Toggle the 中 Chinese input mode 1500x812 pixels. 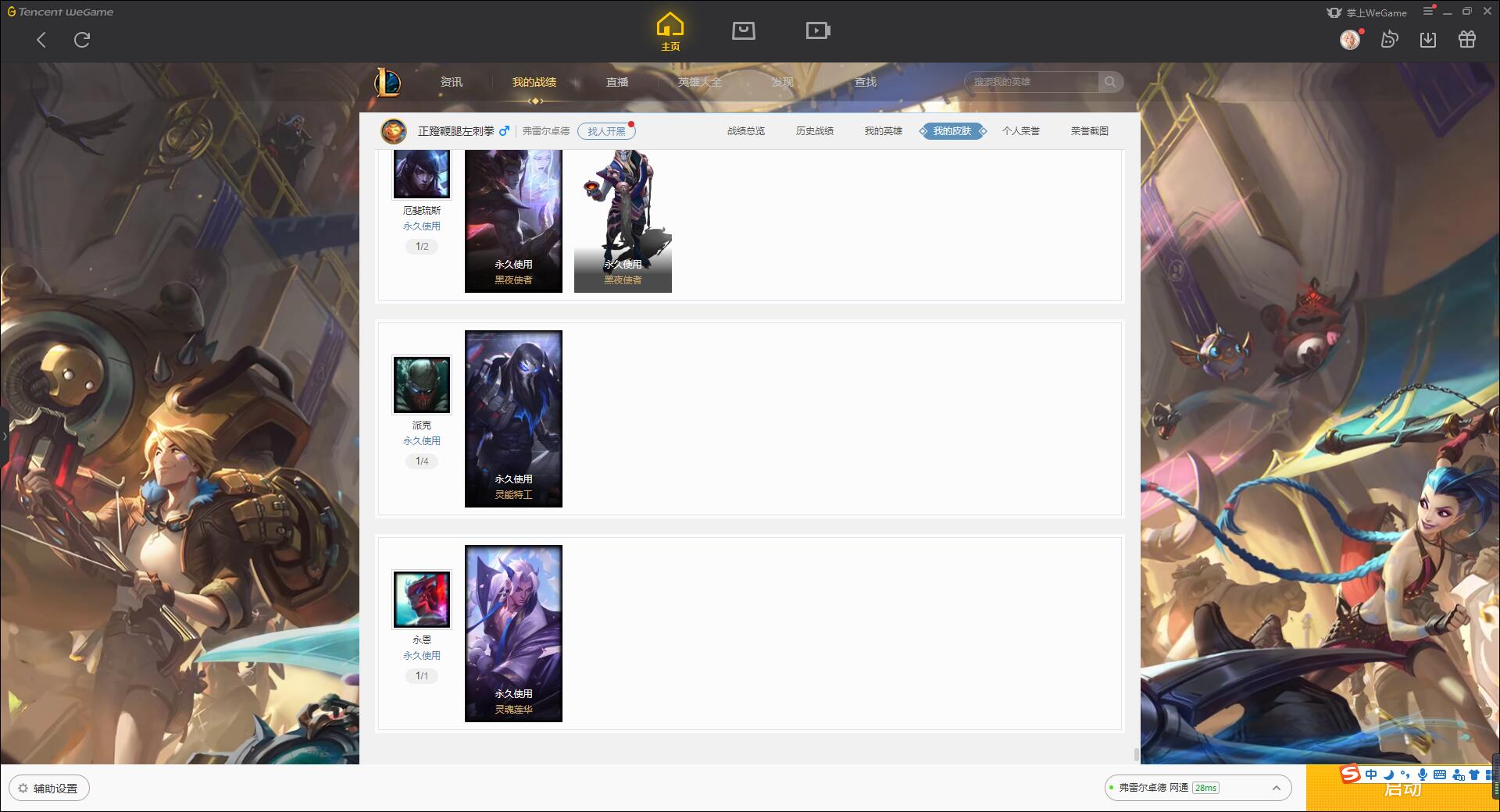pos(1371,775)
